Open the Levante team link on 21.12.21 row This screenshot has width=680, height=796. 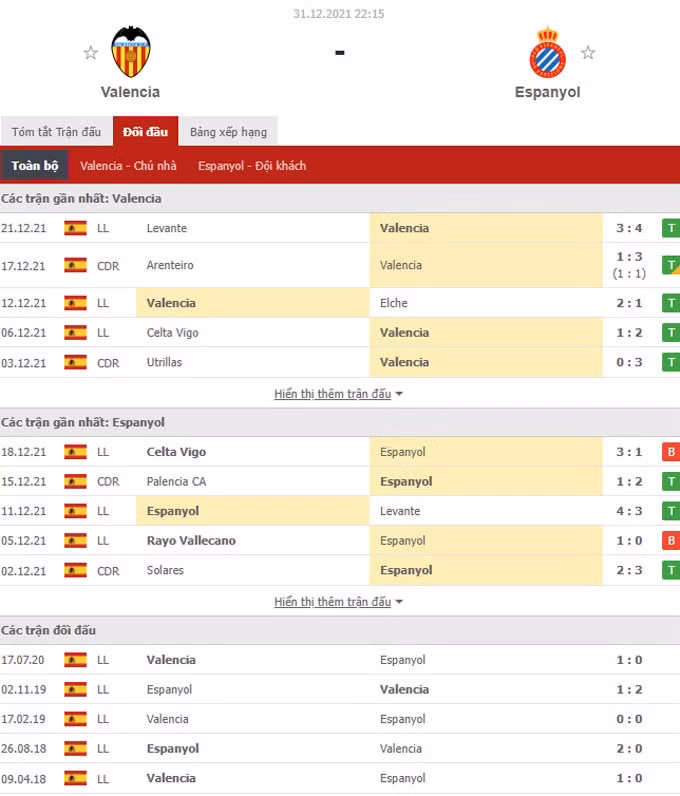[167, 228]
